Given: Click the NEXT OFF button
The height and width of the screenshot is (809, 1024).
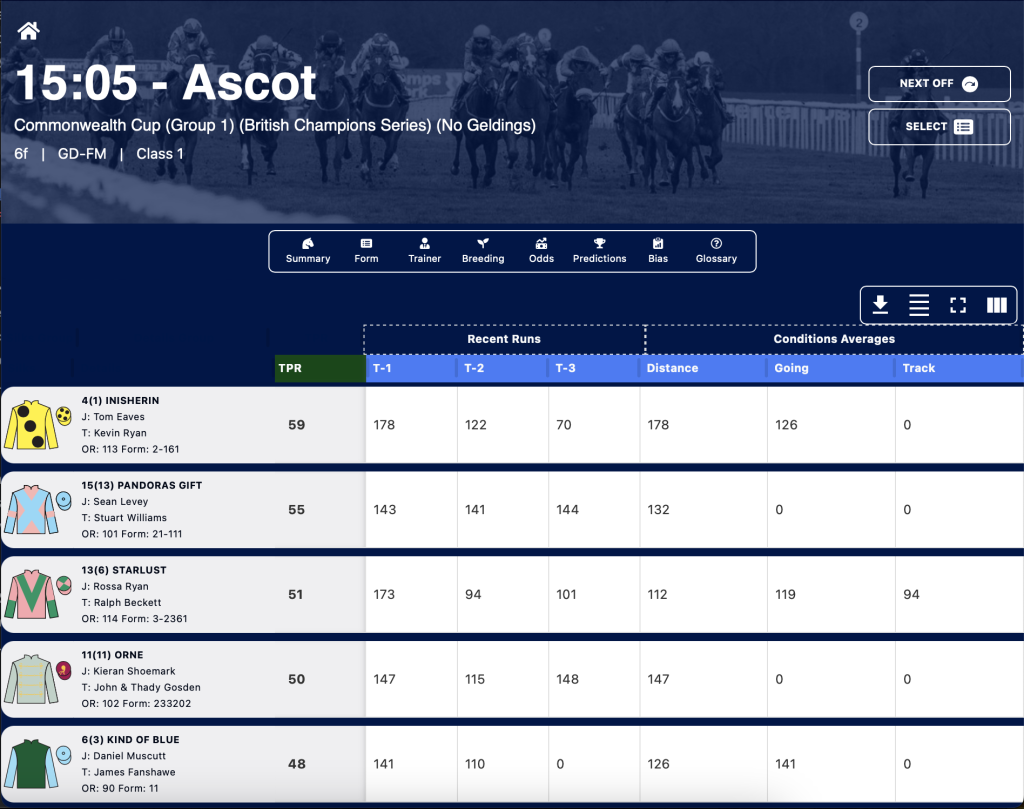Looking at the screenshot, I should (939, 84).
